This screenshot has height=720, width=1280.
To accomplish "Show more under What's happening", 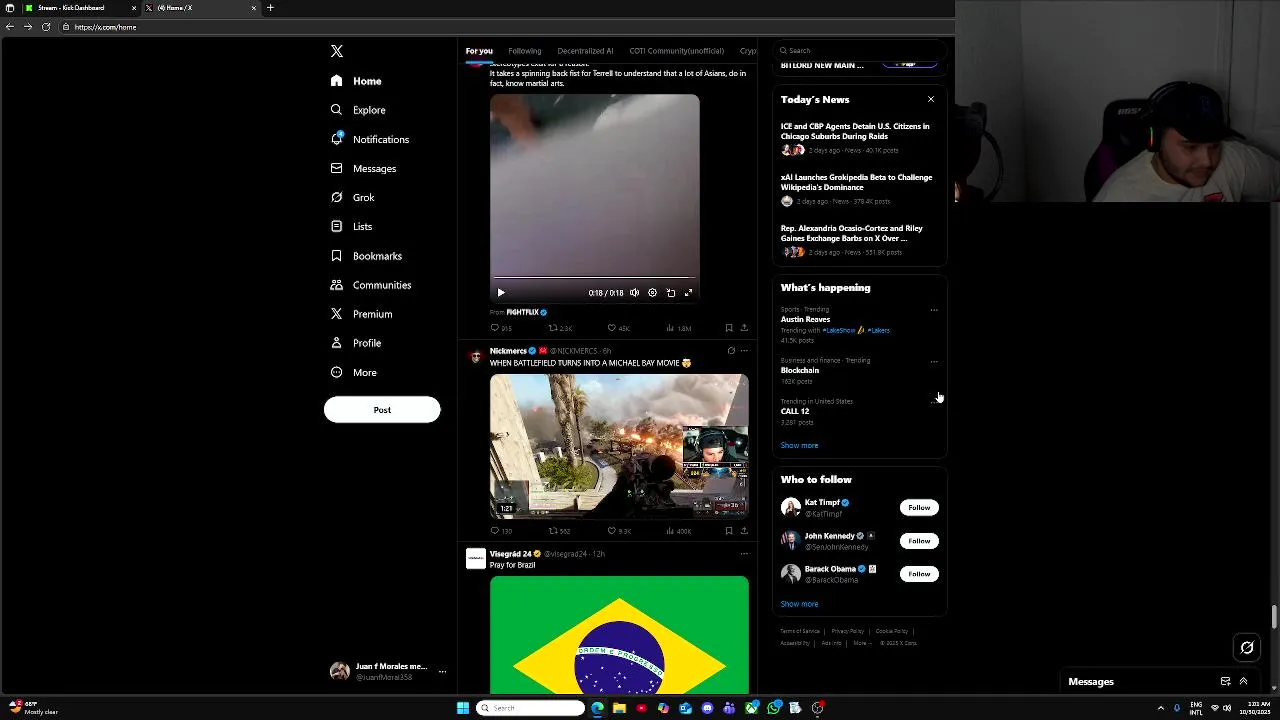I will click(799, 446).
